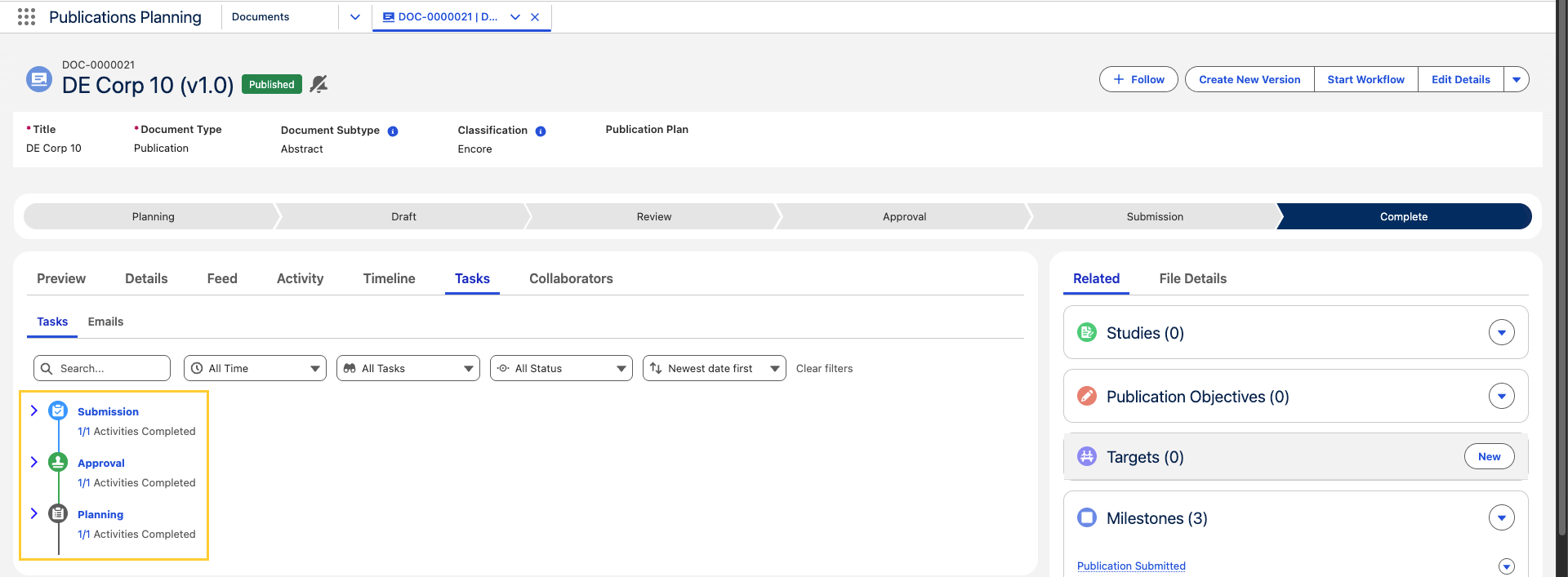
Task: Click the clock icon in the All Time filter
Action: pos(197,368)
